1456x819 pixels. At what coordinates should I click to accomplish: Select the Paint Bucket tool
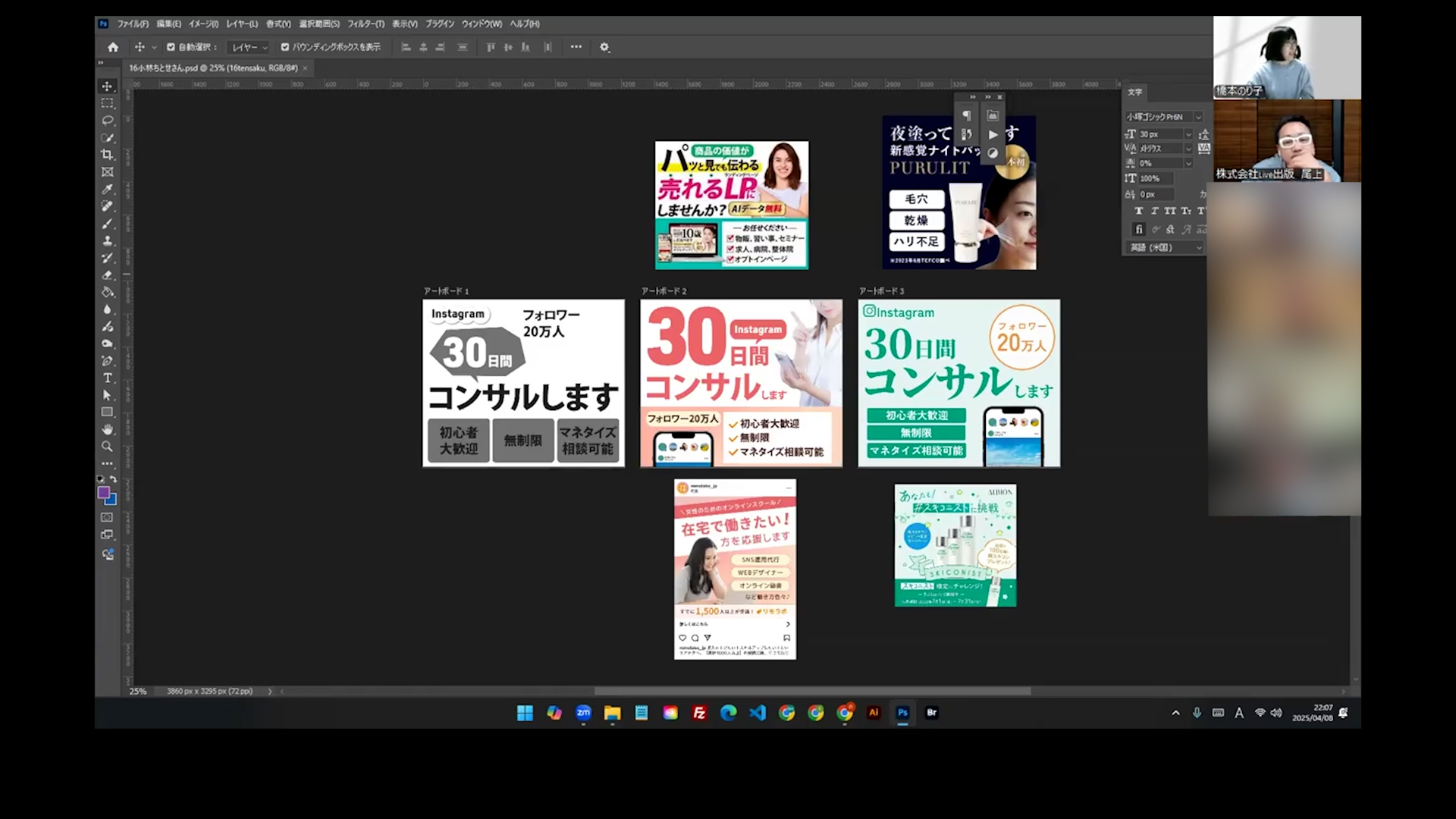pos(108,292)
